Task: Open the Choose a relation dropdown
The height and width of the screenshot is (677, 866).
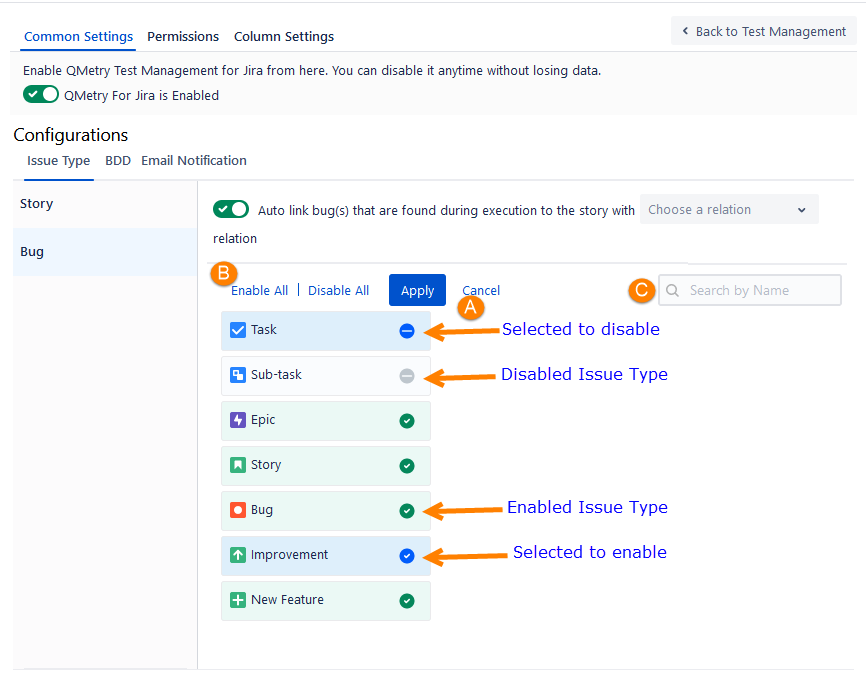Action: tap(728, 210)
